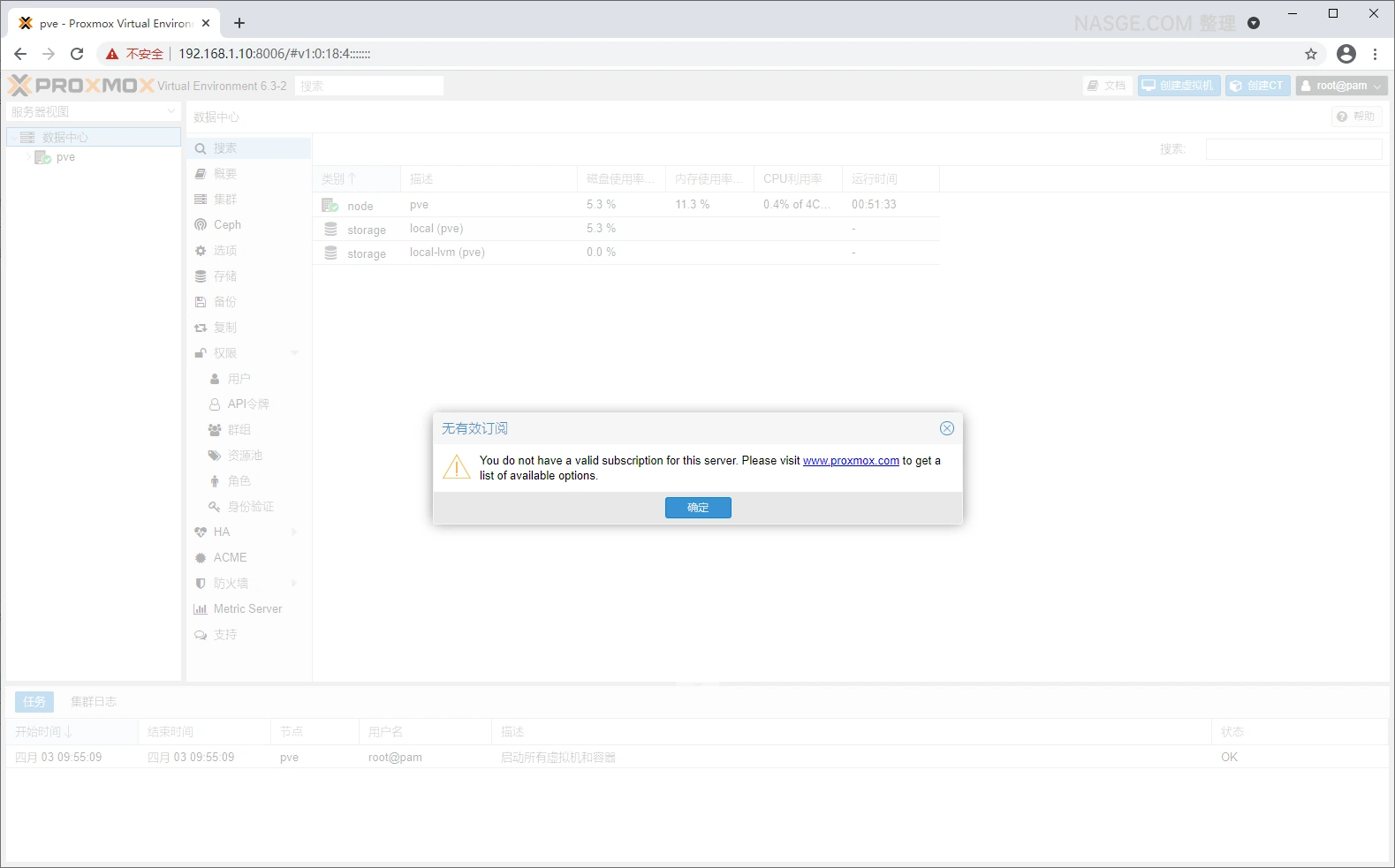
Task: Click the 防火墙 shield icon
Action: pos(201,584)
